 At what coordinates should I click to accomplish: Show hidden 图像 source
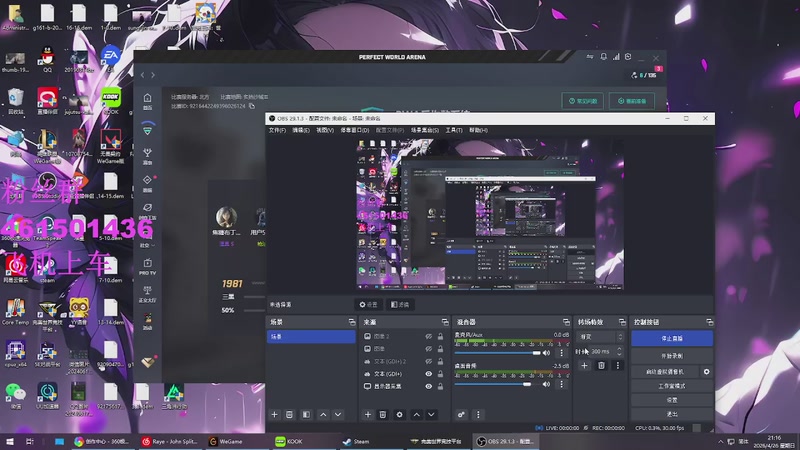pos(429,349)
